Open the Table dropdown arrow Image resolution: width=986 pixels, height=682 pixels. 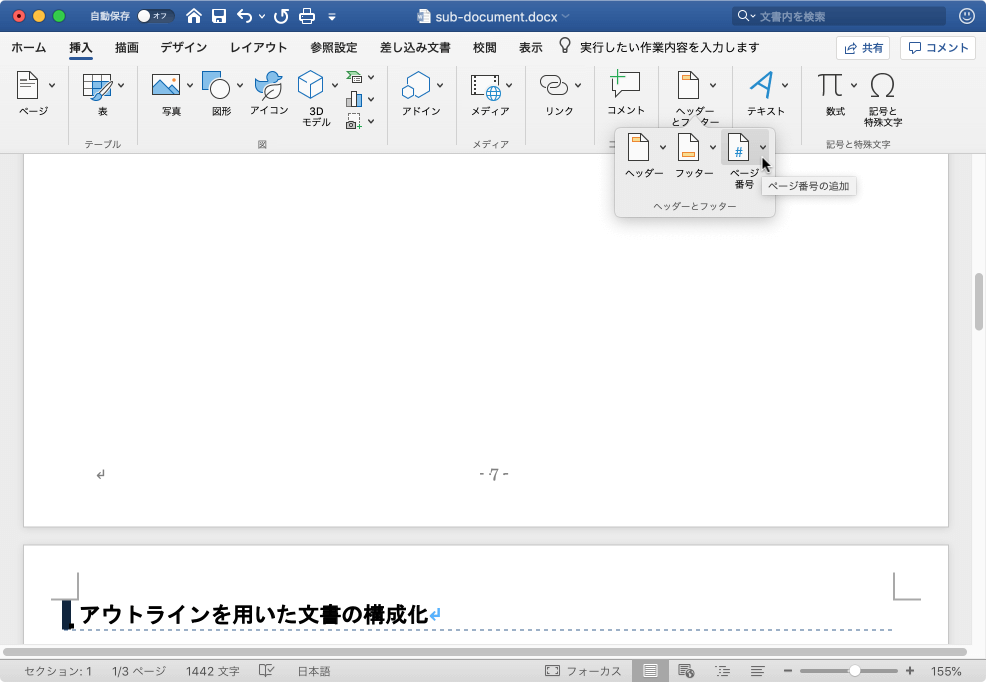pyautogui.click(x=121, y=85)
